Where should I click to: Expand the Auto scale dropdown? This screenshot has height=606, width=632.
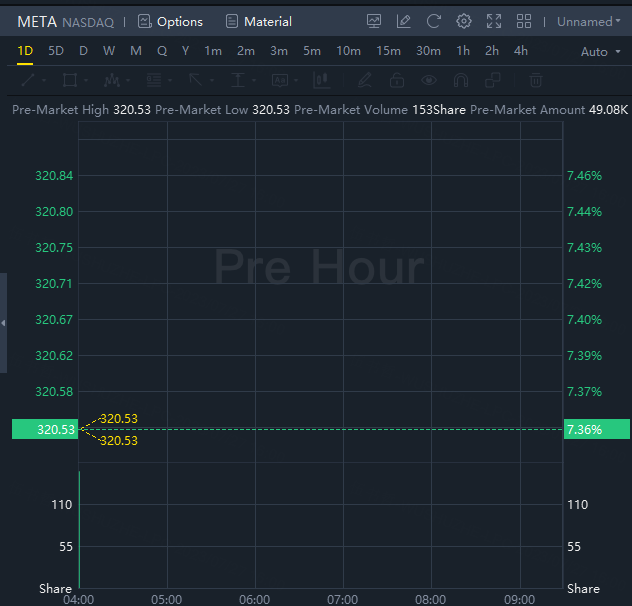(x=600, y=52)
